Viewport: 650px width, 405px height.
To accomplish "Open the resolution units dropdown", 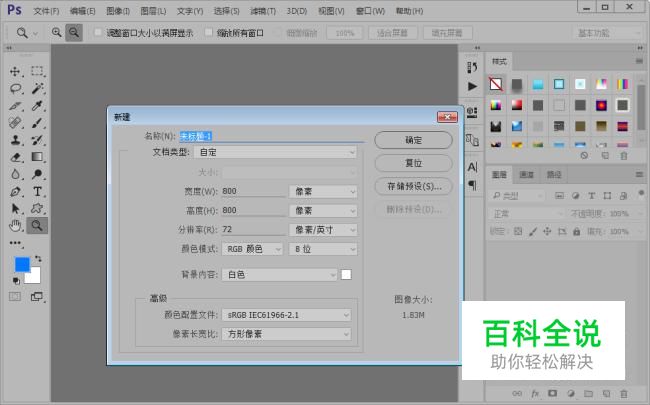I will pyautogui.click(x=323, y=230).
